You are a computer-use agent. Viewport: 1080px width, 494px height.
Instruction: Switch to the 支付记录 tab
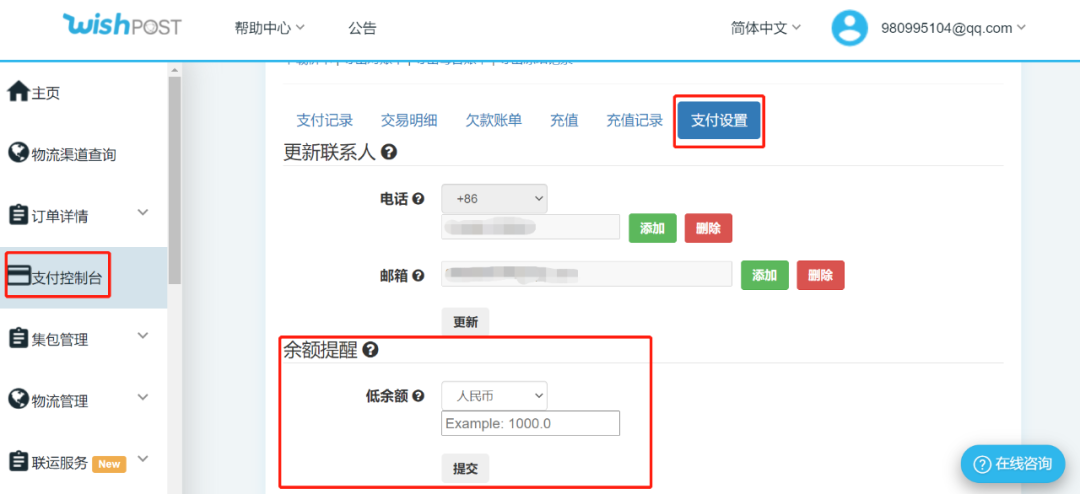pos(325,121)
